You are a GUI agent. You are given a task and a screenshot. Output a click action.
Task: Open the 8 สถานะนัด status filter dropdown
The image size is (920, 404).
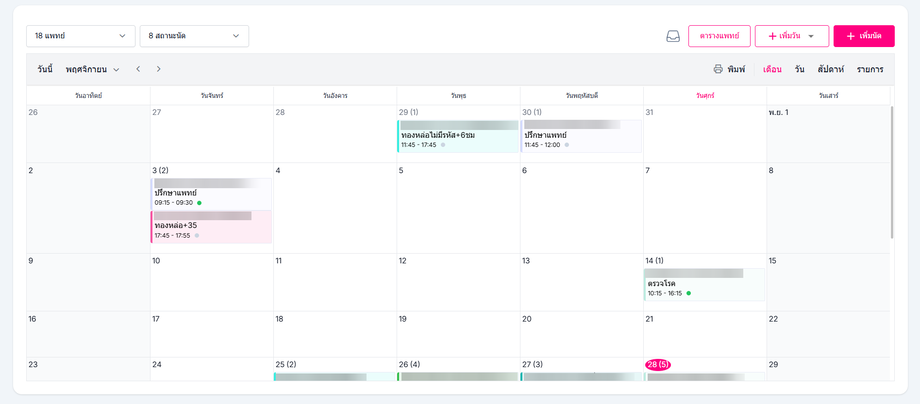coord(194,36)
